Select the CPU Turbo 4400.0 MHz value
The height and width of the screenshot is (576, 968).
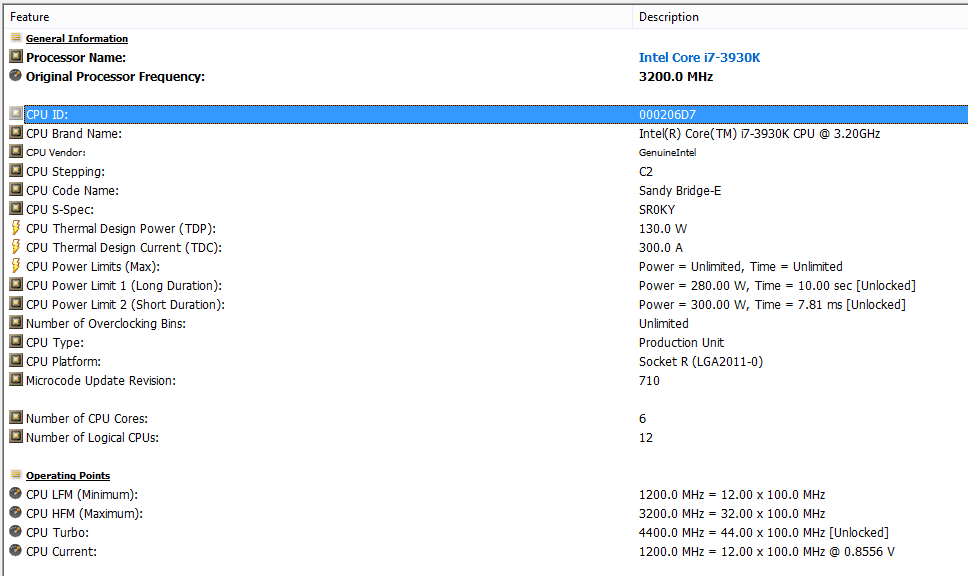pyautogui.click(x=764, y=533)
